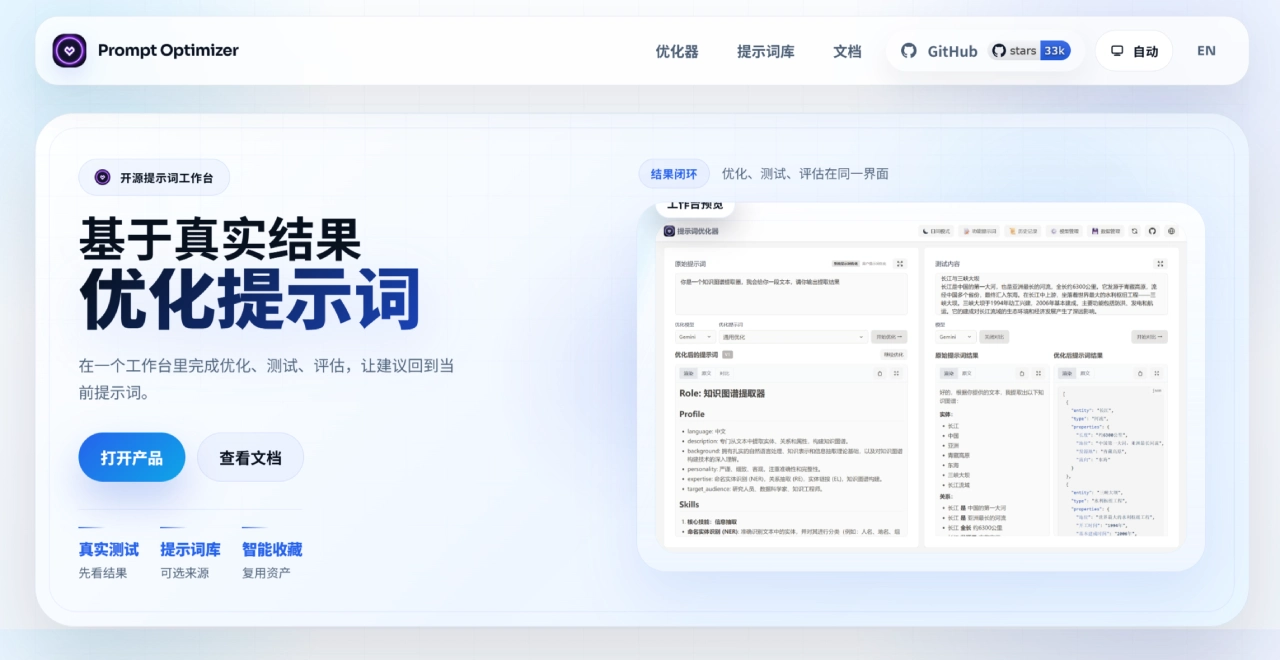Click the Role: 知识图谱提取器 heading
This screenshot has width=1280, height=660.
(x=722, y=394)
